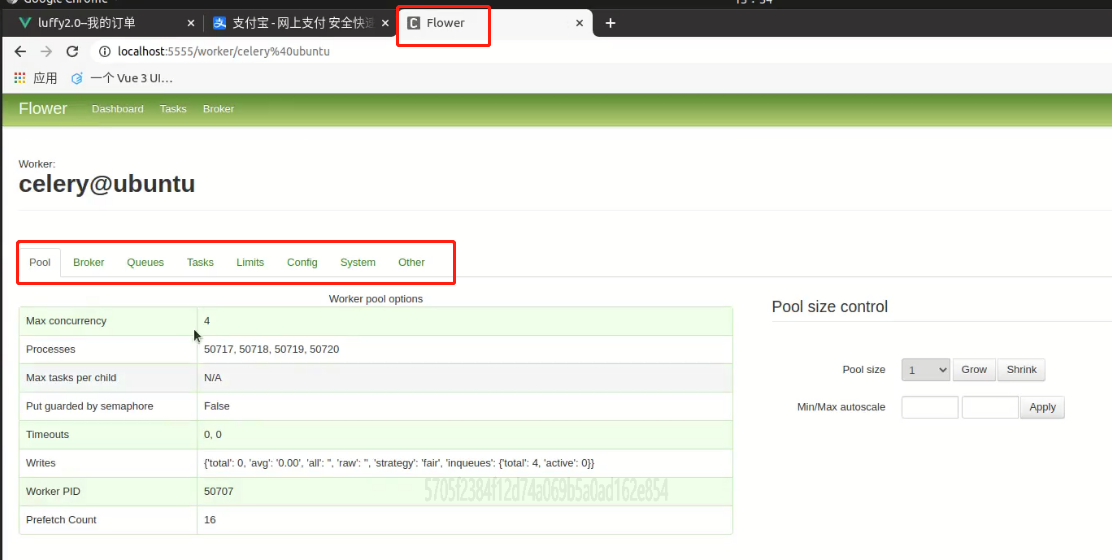Switch to the Queues worker tab
Viewport: 1112px width, 560px height.
coord(145,262)
